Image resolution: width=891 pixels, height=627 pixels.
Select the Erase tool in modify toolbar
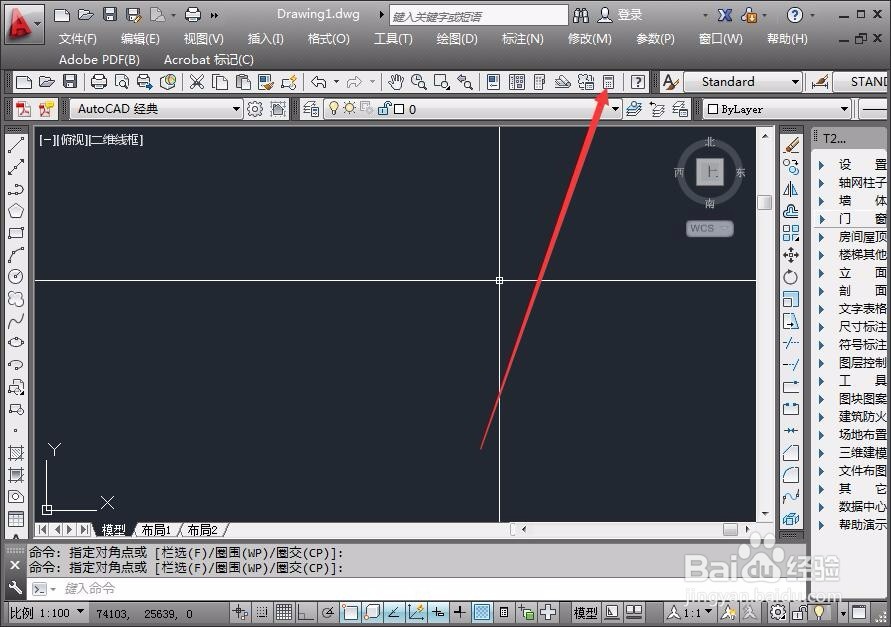pos(791,146)
